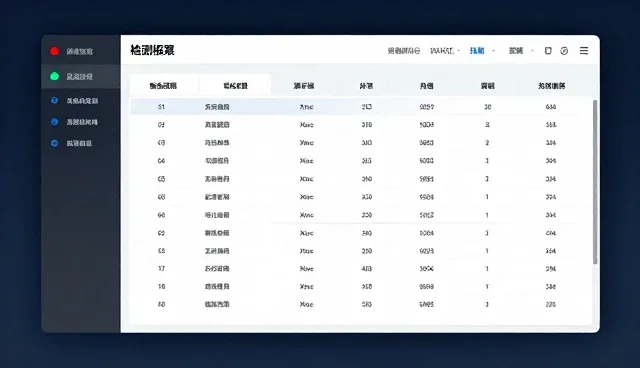
Task: Click the table's vertical scrollbar thumb
Action: tap(595, 182)
